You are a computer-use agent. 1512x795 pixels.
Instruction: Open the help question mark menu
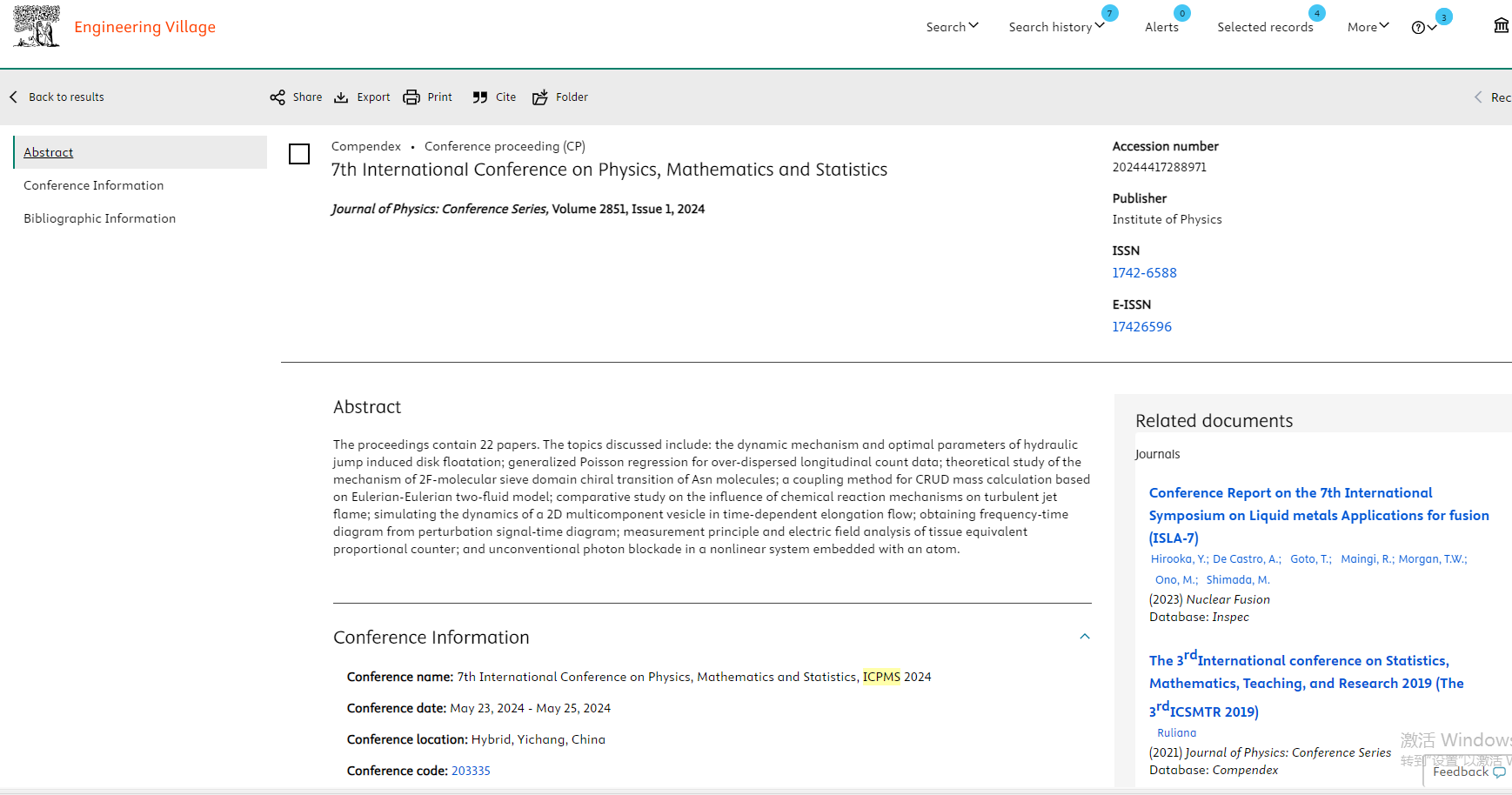pos(1423,28)
